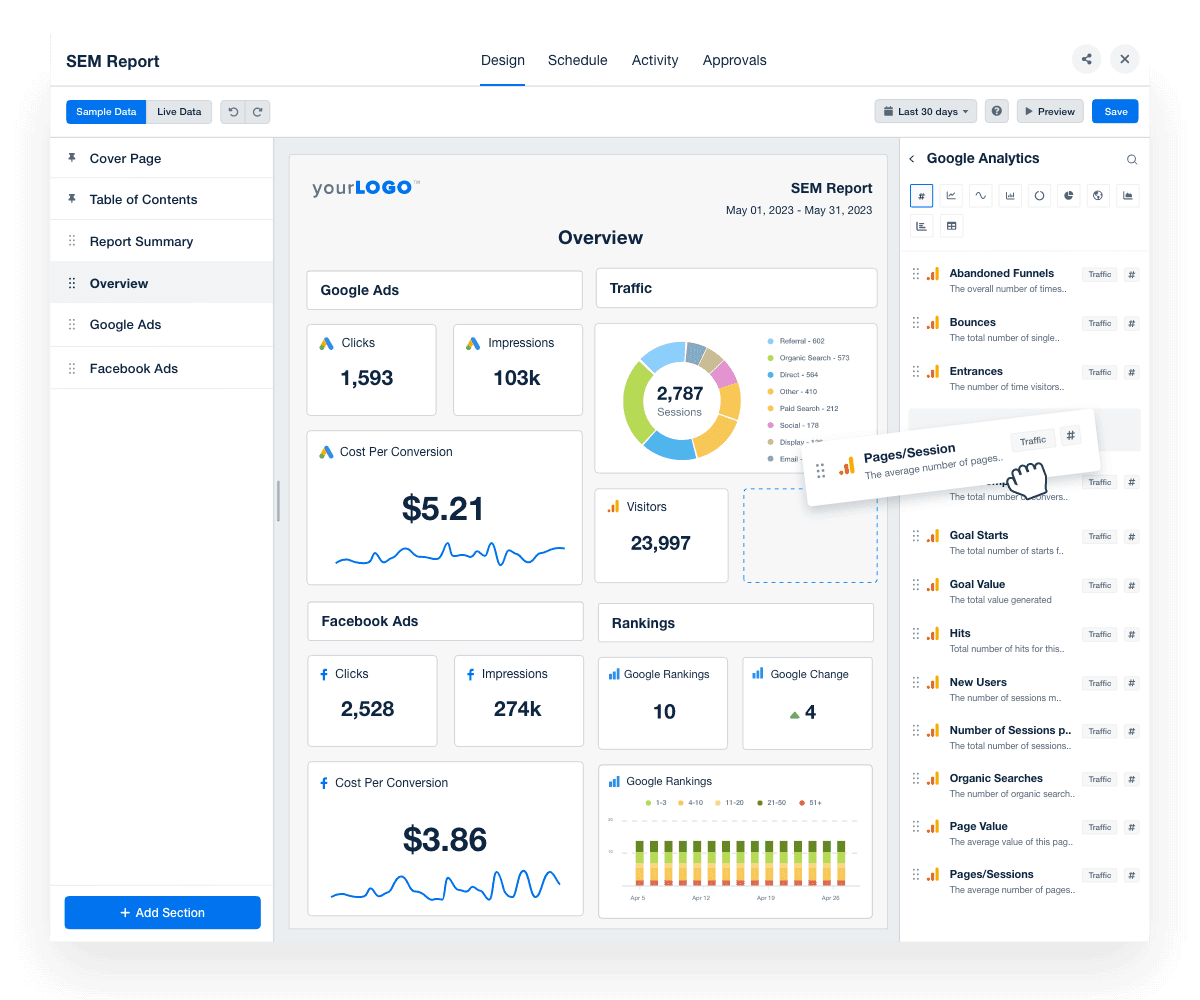The width and height of the screenshot is (1200, 1000).
Task: Click the Add Section button
Action: click(162, 912)
